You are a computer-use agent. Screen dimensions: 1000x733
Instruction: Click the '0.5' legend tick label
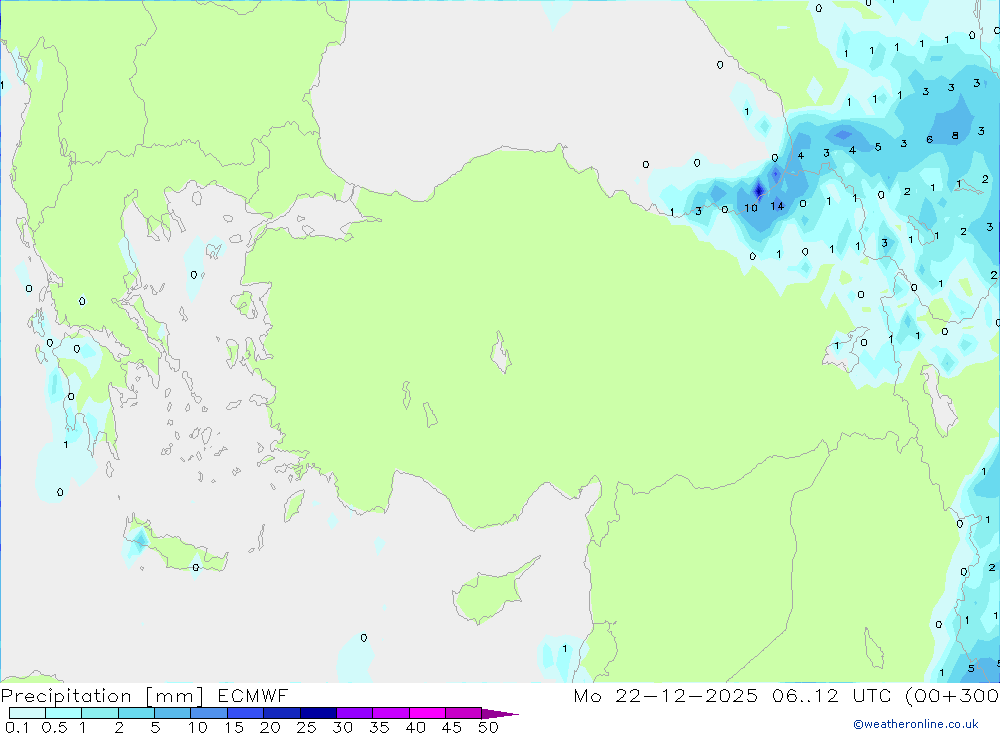click(x=54, y=727)
